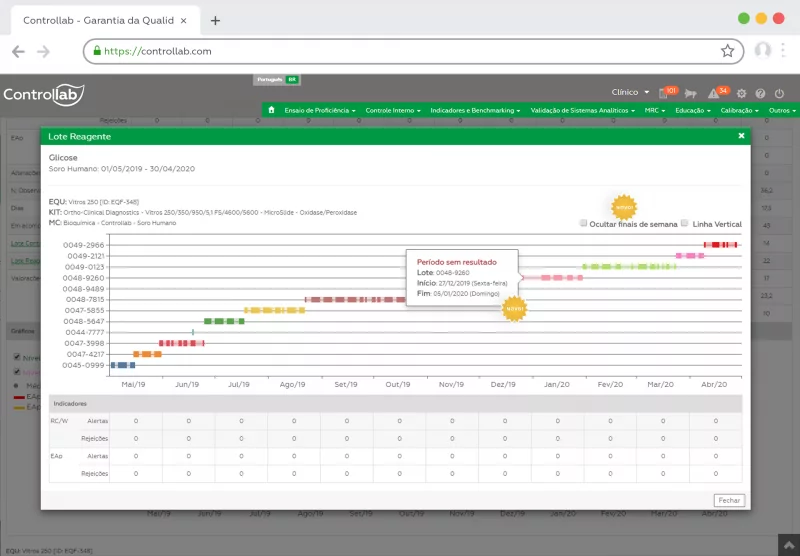Viewport: 800px width, 556px height.
Task: Close the Controllab browser tab
Action: 184,20
